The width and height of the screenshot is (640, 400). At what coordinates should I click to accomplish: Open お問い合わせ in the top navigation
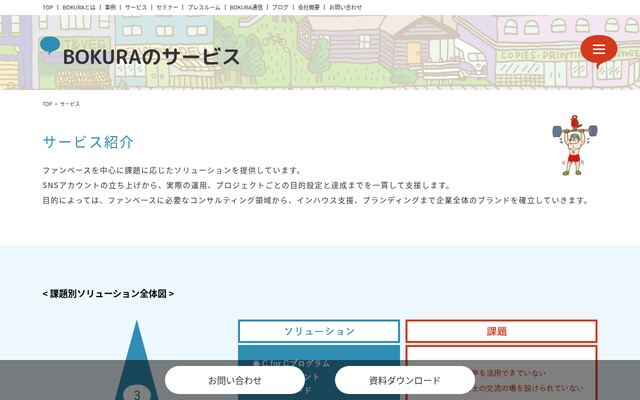[346, 7]
